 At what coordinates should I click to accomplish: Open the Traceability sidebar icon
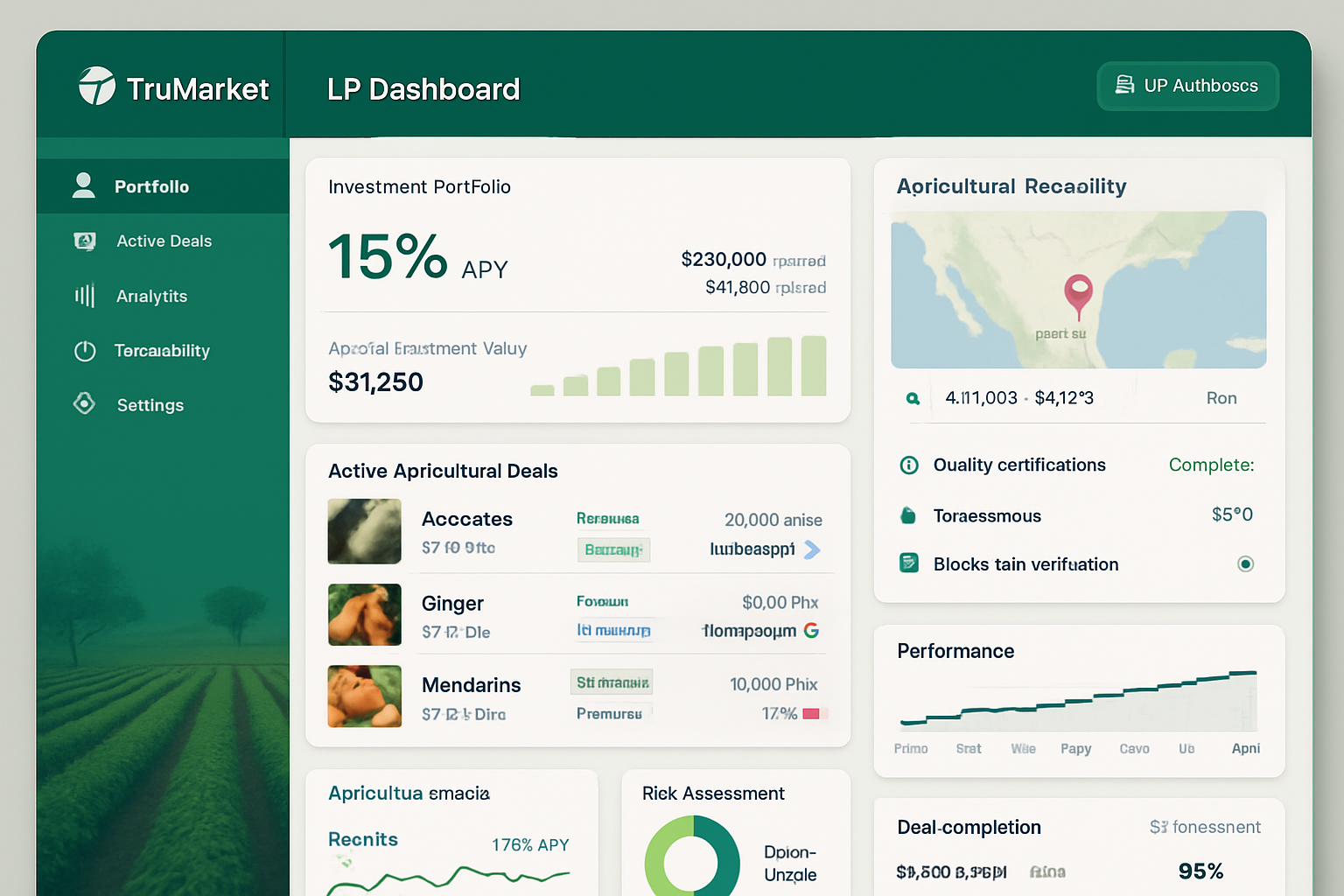(x=84, y=350)
